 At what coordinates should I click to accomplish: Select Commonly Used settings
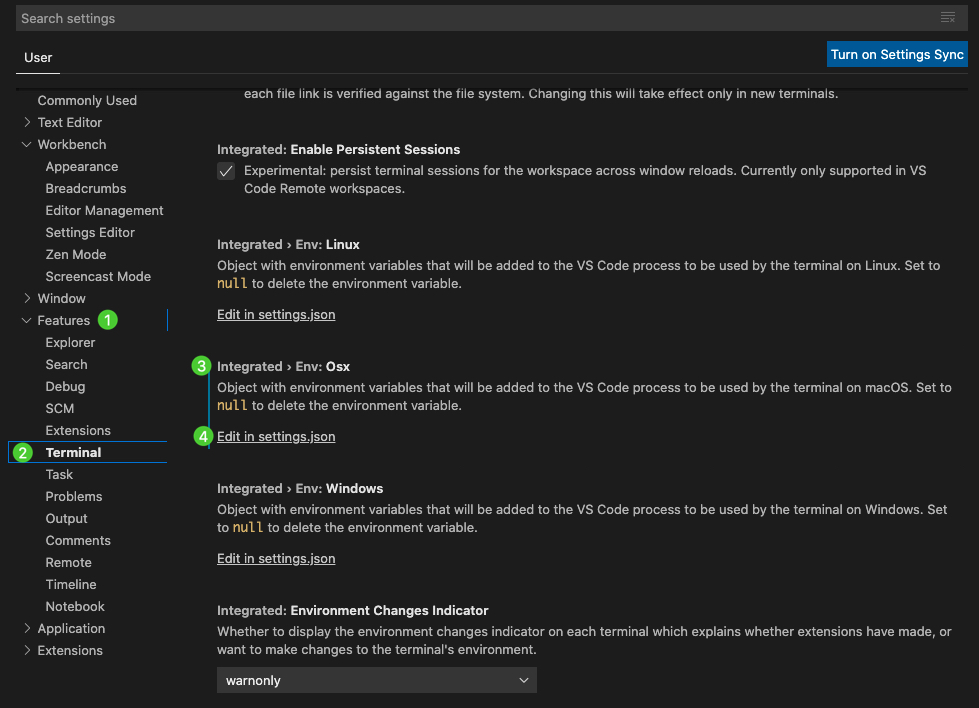(x=87, y=101)
